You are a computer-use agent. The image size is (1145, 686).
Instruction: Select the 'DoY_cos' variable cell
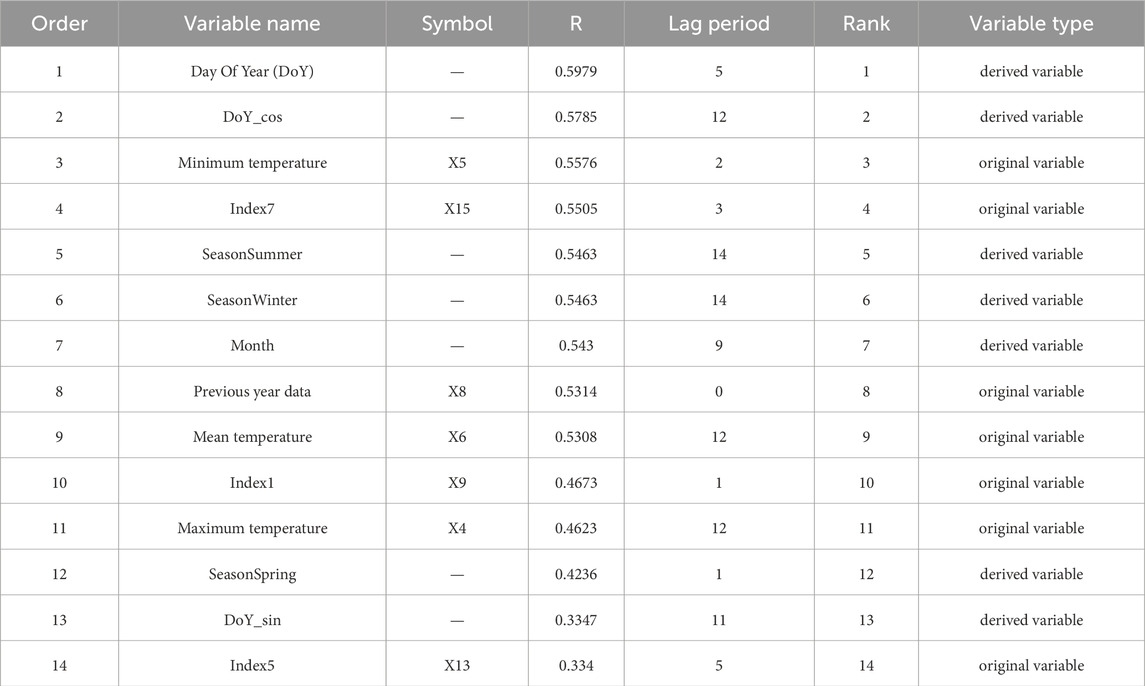(252, 117)
